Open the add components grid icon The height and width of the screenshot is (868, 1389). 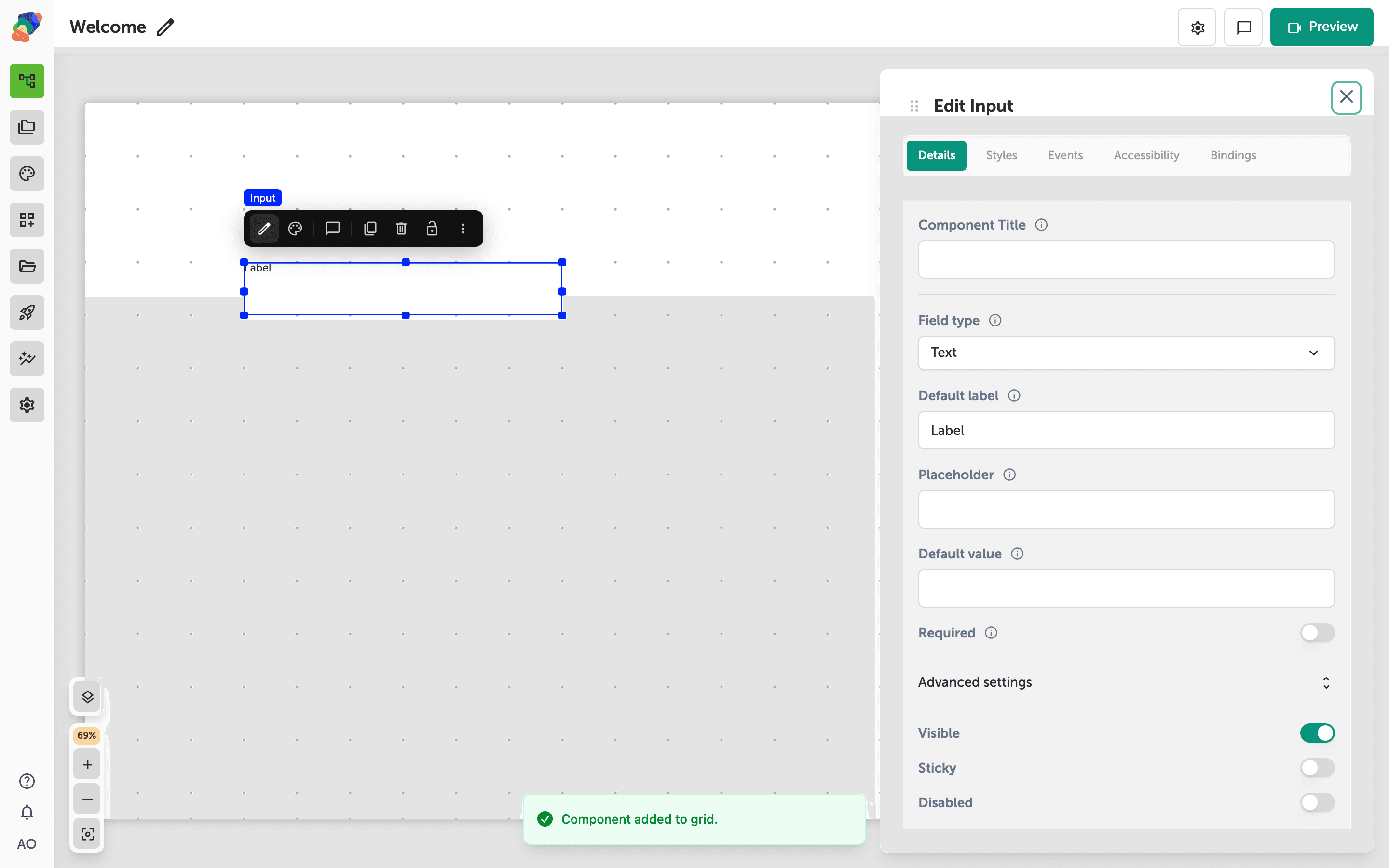(x=27, y=220)
